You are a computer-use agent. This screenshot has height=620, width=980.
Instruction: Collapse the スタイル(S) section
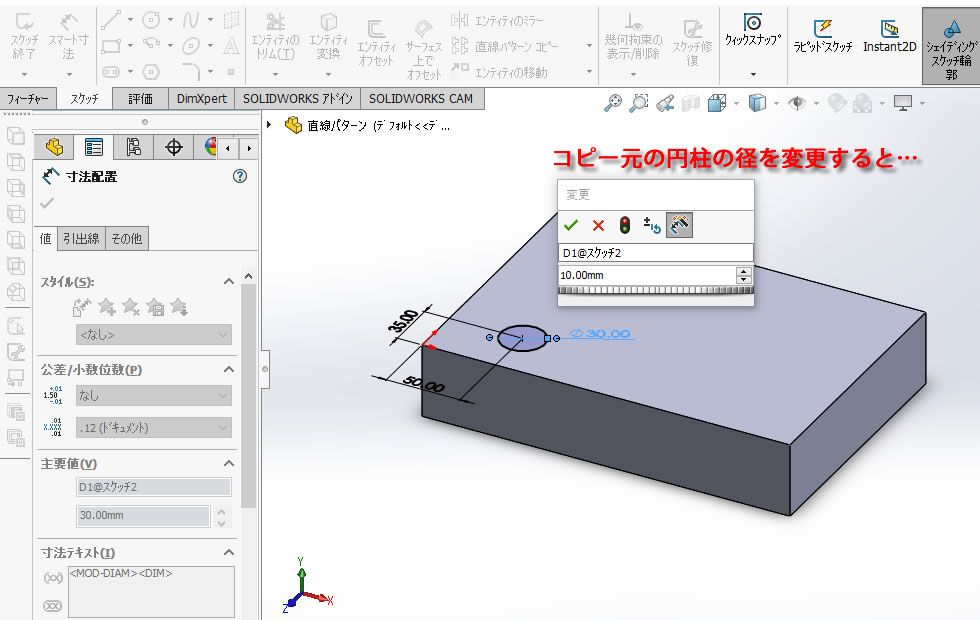[229, 282]
